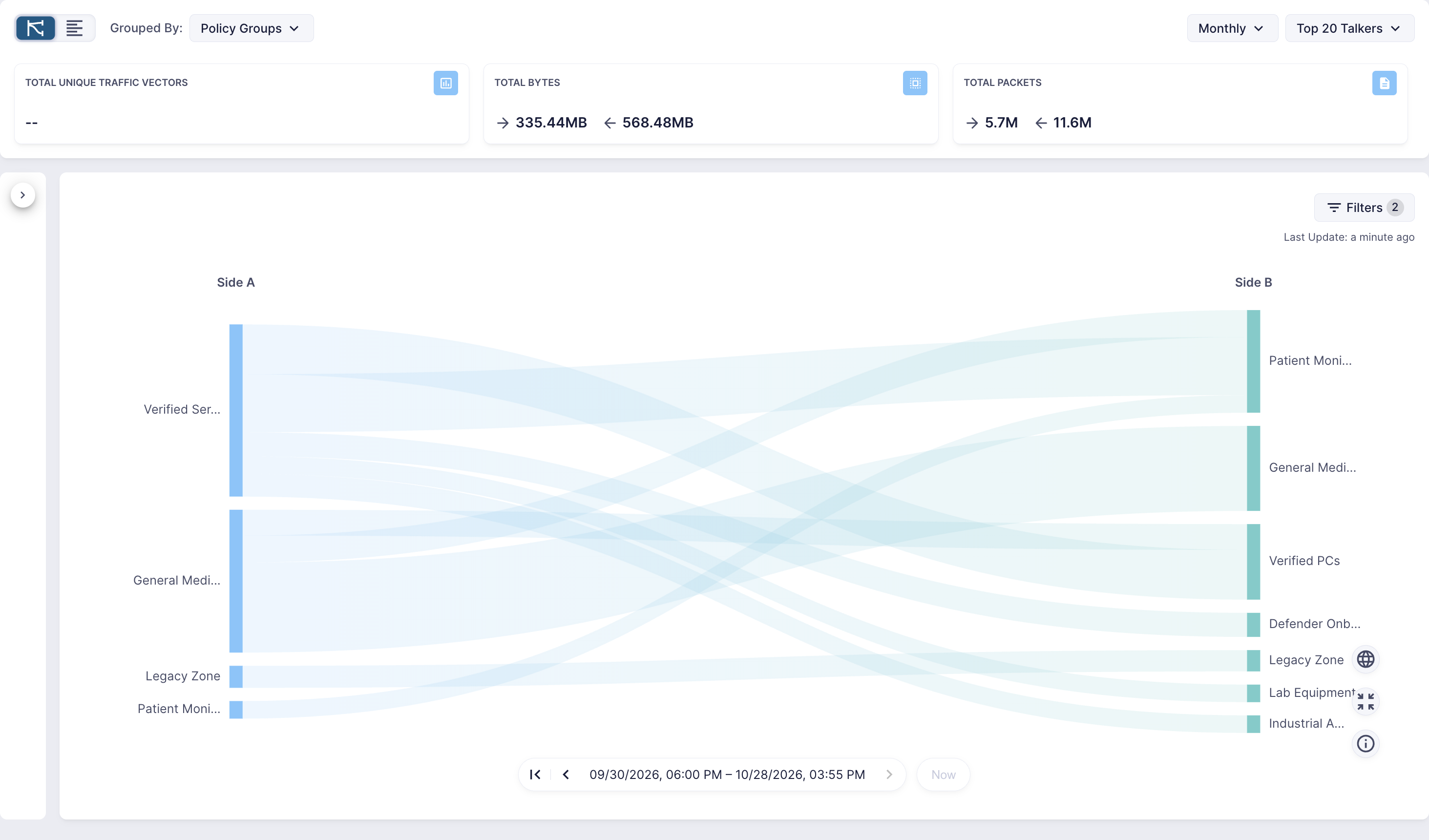Select the Patient Moni... node bar on Side B
The image size is (1429, 840).
pyautogui.click(x=1253, y=361)
